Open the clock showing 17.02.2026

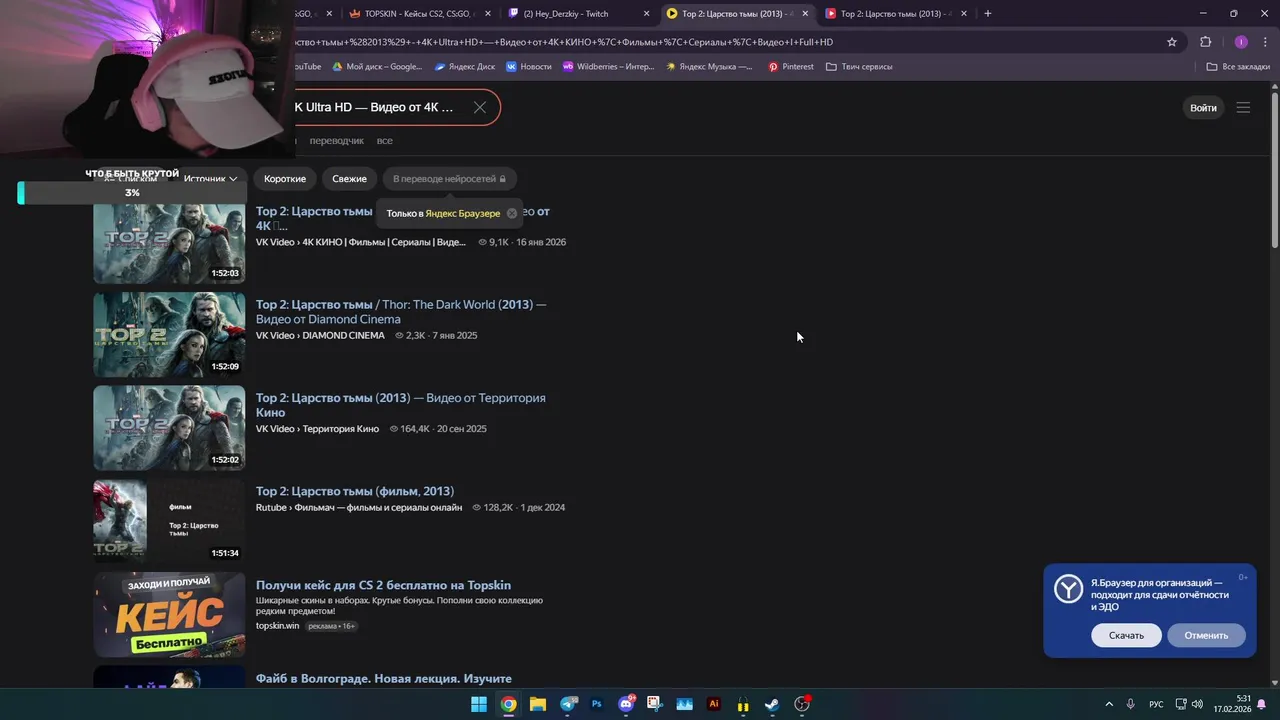[1232, 704]
